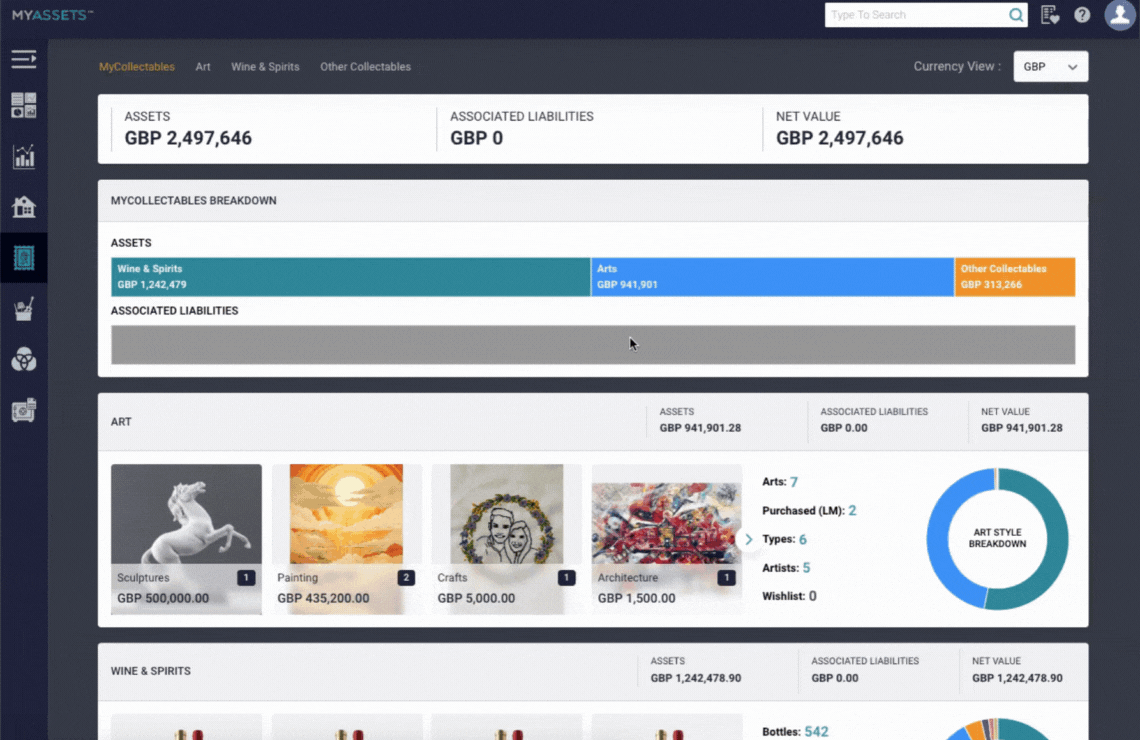This screenshot has height=740, width=1140.
Task: Focus the Type To Search field
Action: (916, 15)
